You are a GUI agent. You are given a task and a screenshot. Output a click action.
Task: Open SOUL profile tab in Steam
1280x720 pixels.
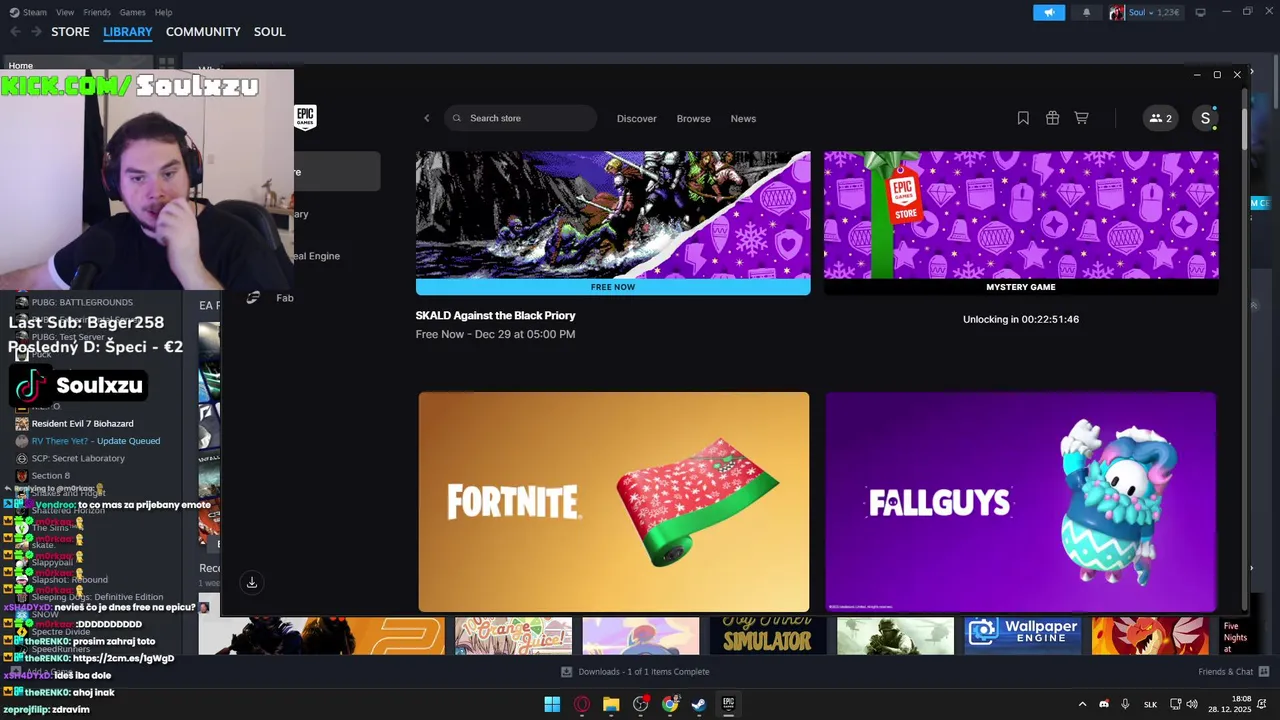tap(270, 32)
